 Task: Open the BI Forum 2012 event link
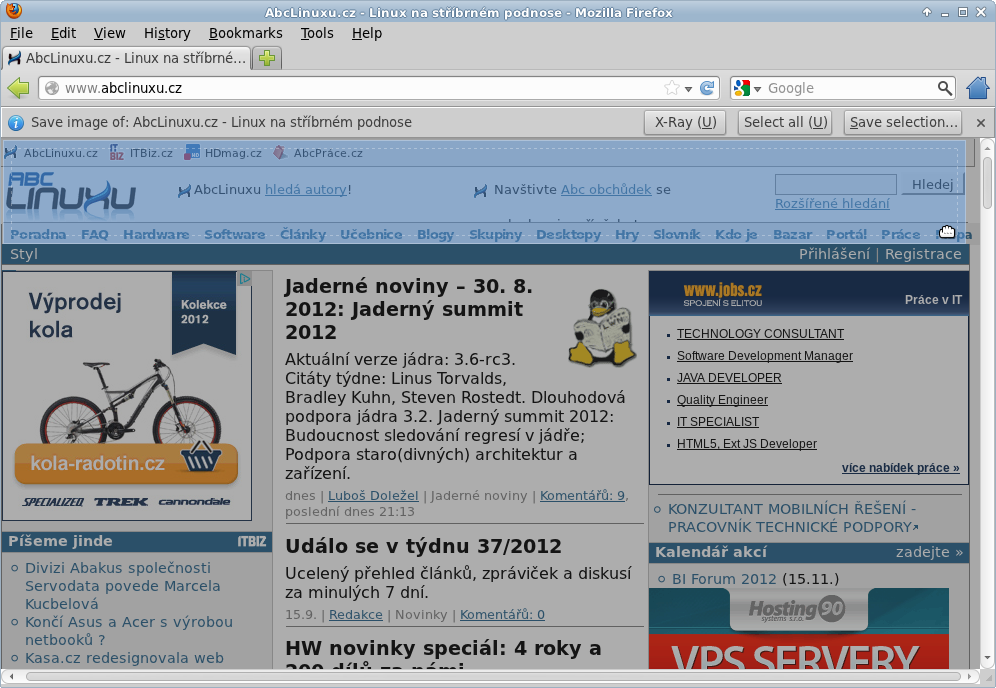coord(724,579)
